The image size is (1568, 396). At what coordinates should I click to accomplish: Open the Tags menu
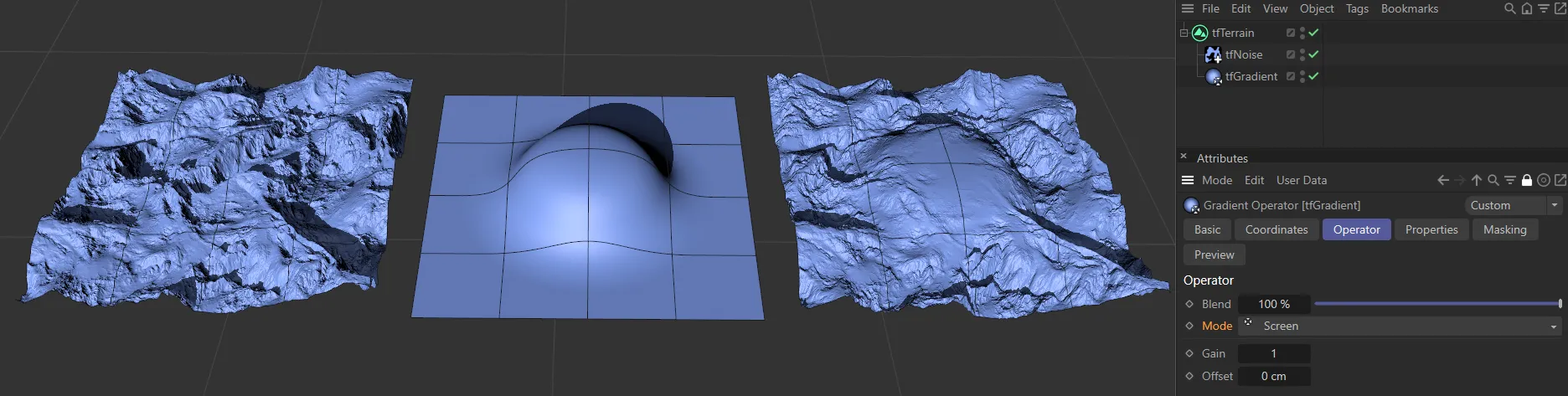click(1356, 9)
